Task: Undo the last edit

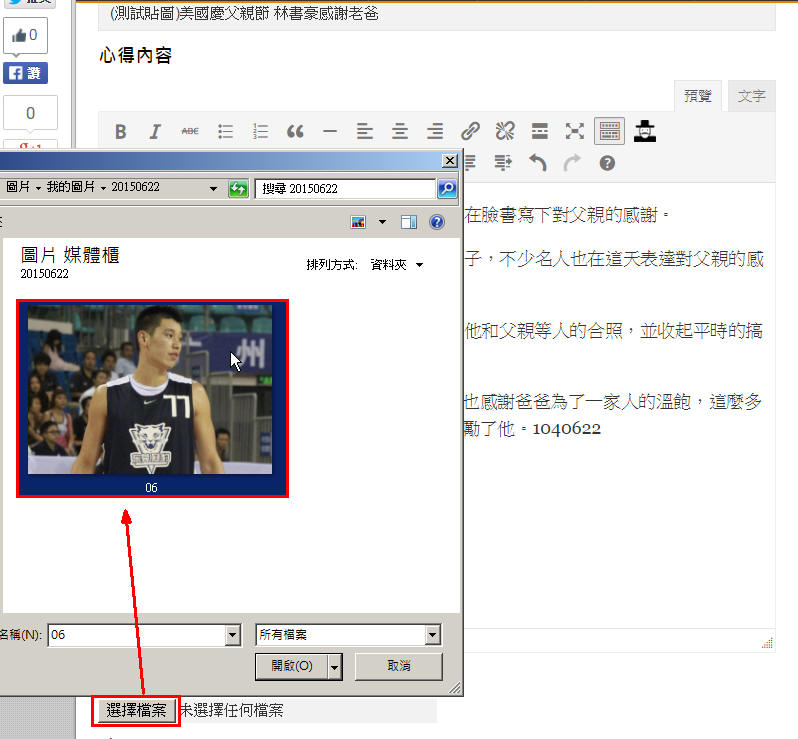Action: pyautogui.click(x=538, y=162)
